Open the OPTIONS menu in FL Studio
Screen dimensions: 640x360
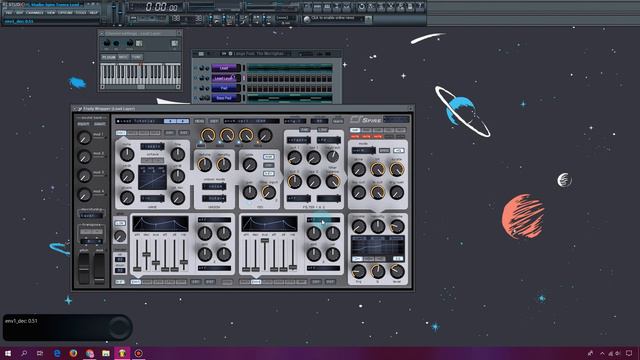[65, 13]
